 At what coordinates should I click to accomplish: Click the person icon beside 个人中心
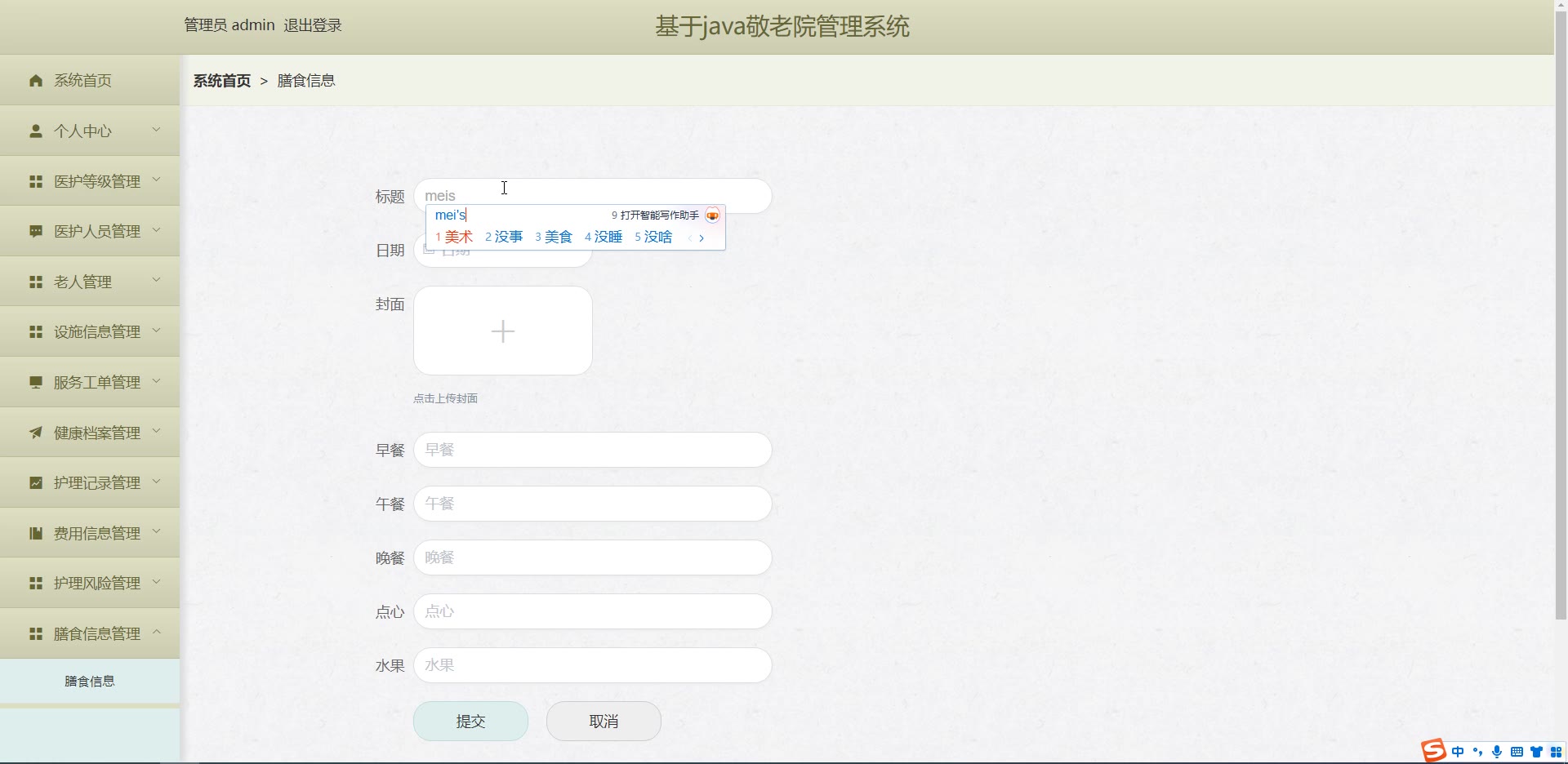click(36, 131)
